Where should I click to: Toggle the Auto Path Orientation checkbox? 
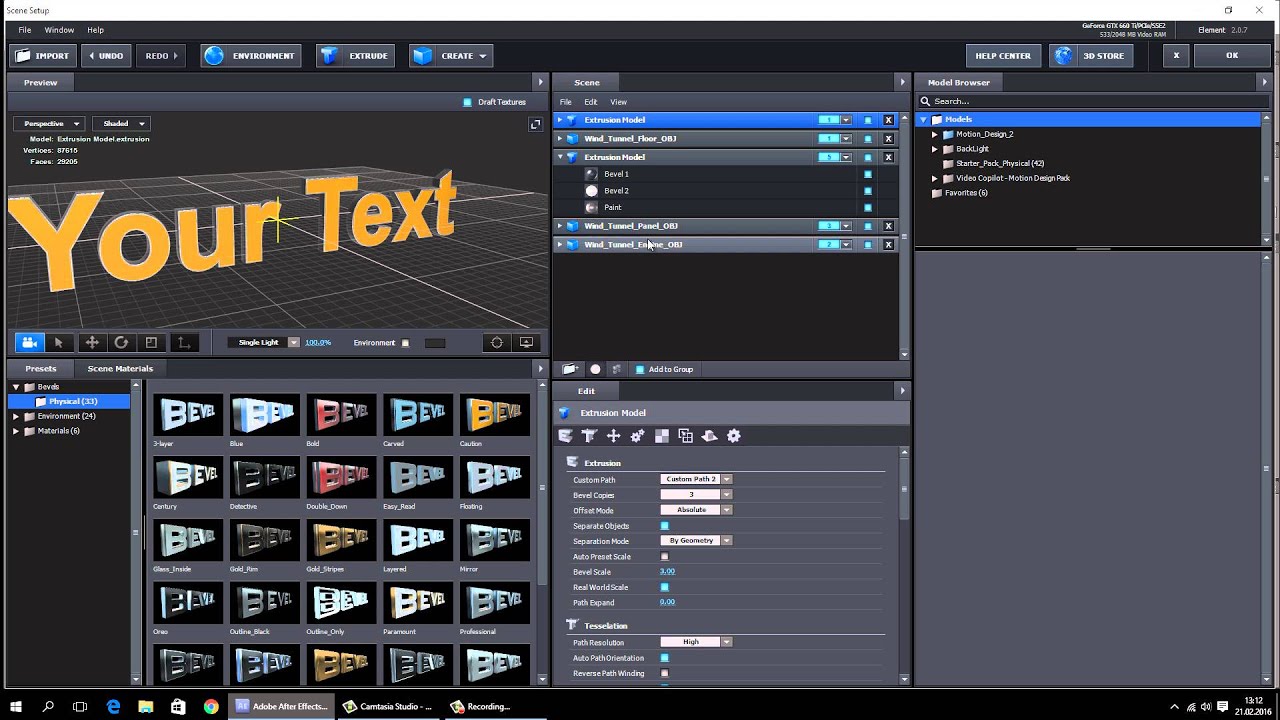(664, 658)
